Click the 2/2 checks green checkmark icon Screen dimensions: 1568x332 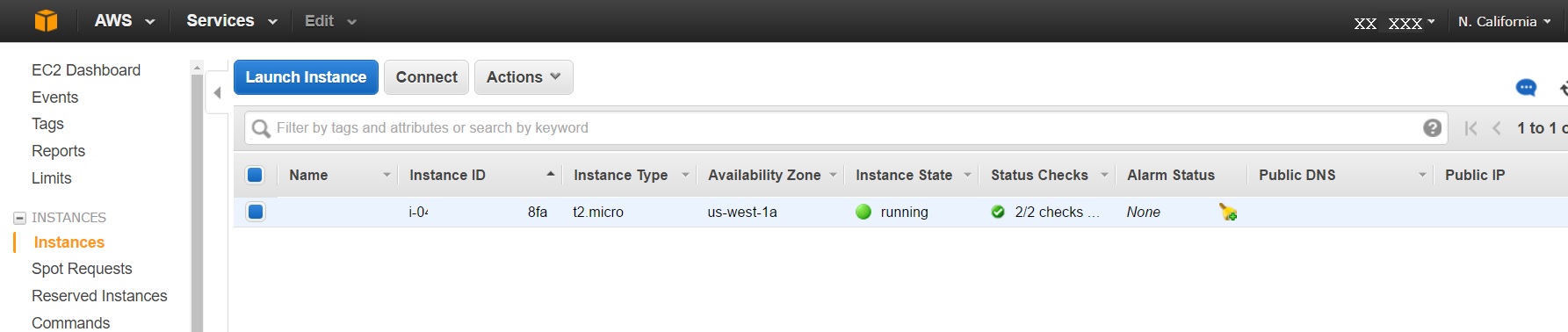pos(998,212)
